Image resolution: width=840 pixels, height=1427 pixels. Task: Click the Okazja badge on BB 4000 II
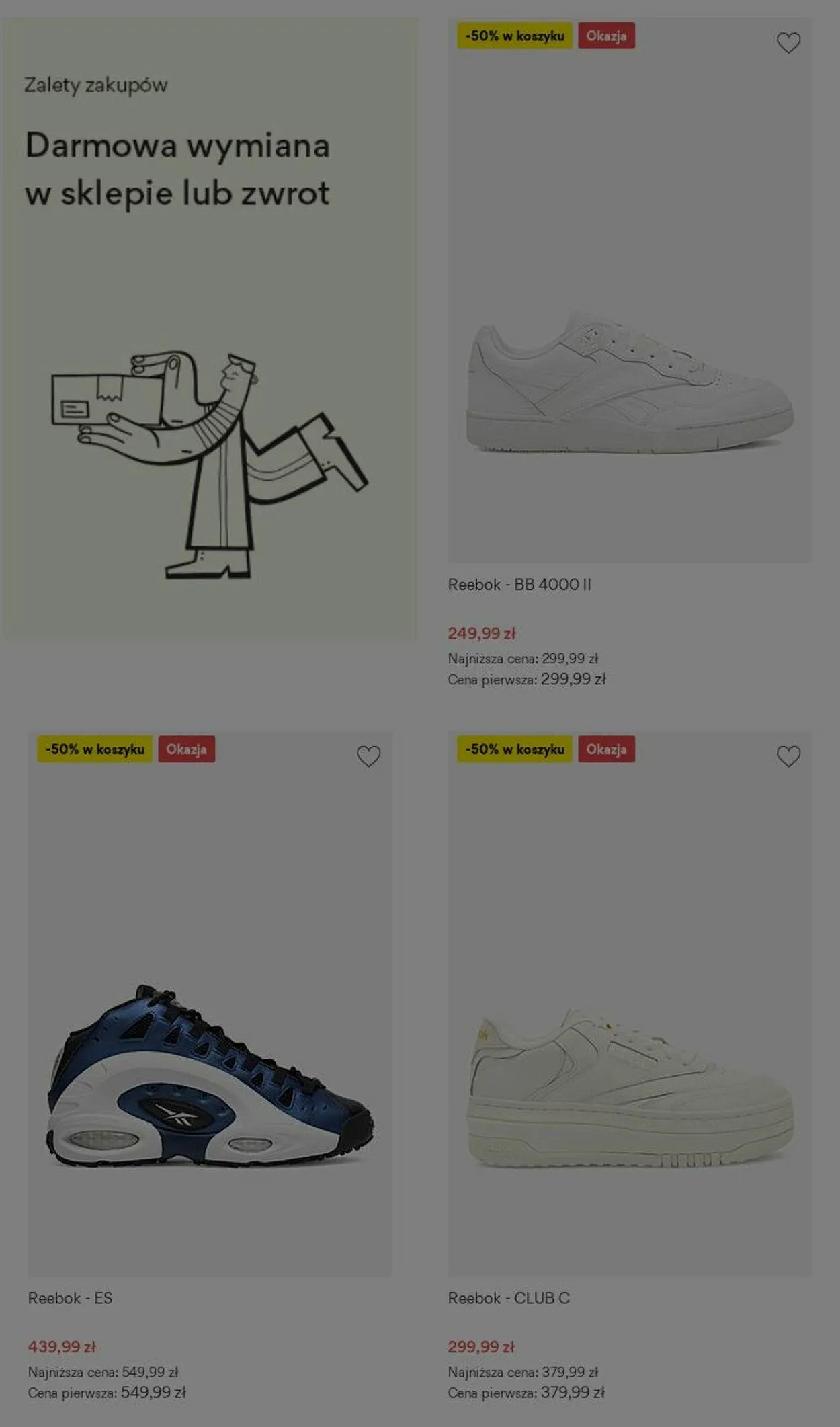pos(606,36)
